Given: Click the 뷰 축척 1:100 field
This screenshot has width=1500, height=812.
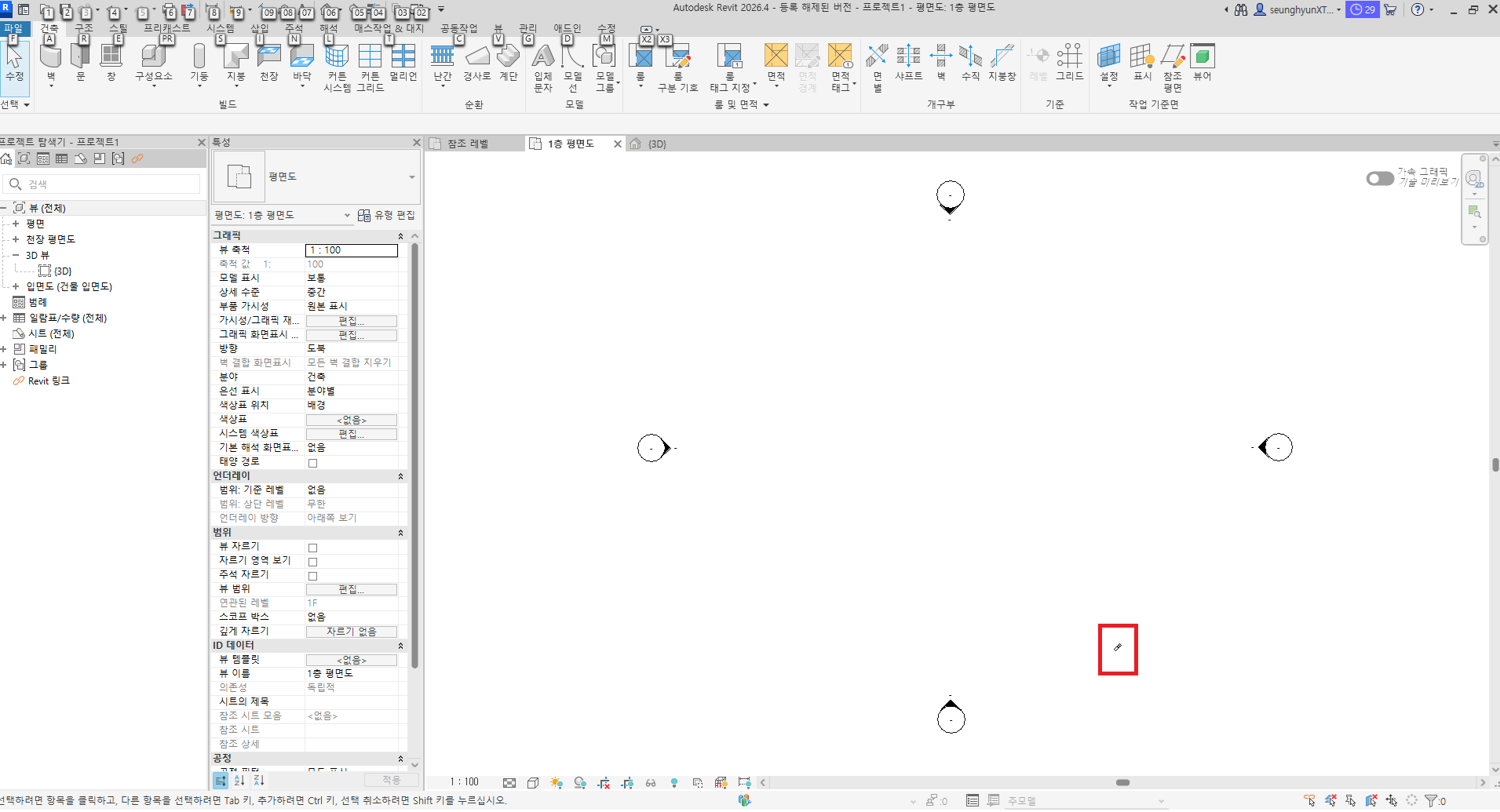Looking at the screenshot, I should [351, 250].
